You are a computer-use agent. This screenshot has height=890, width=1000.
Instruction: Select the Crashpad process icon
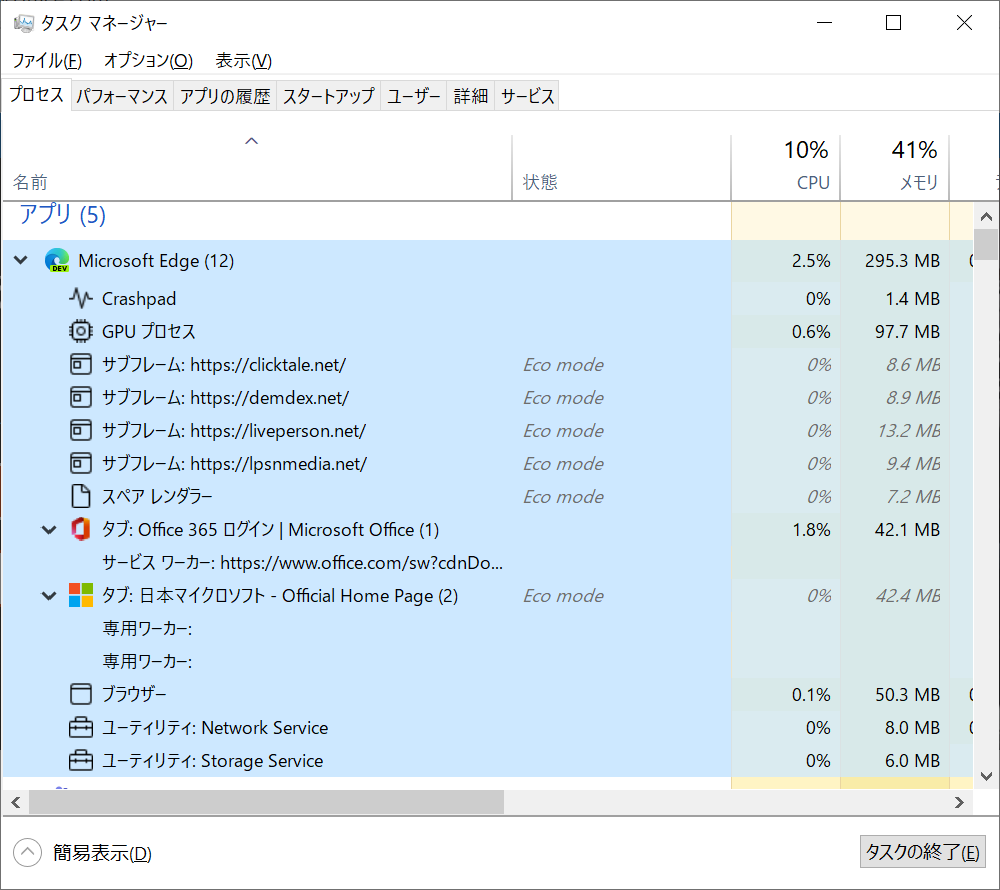pyautogui.click(x=80, y=298)
